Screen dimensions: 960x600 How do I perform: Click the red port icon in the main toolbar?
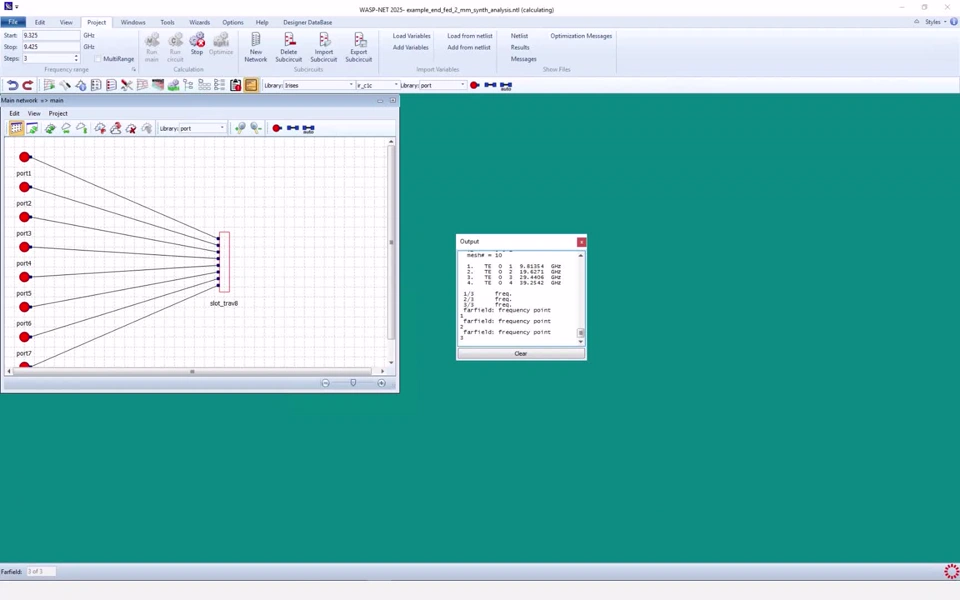click(x=474, y=85)
